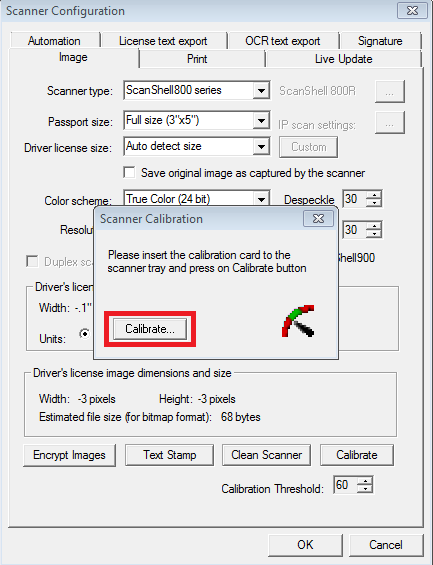Click the highlighted Calibrate... button
433x565 pixels.
tap(150, 329)
